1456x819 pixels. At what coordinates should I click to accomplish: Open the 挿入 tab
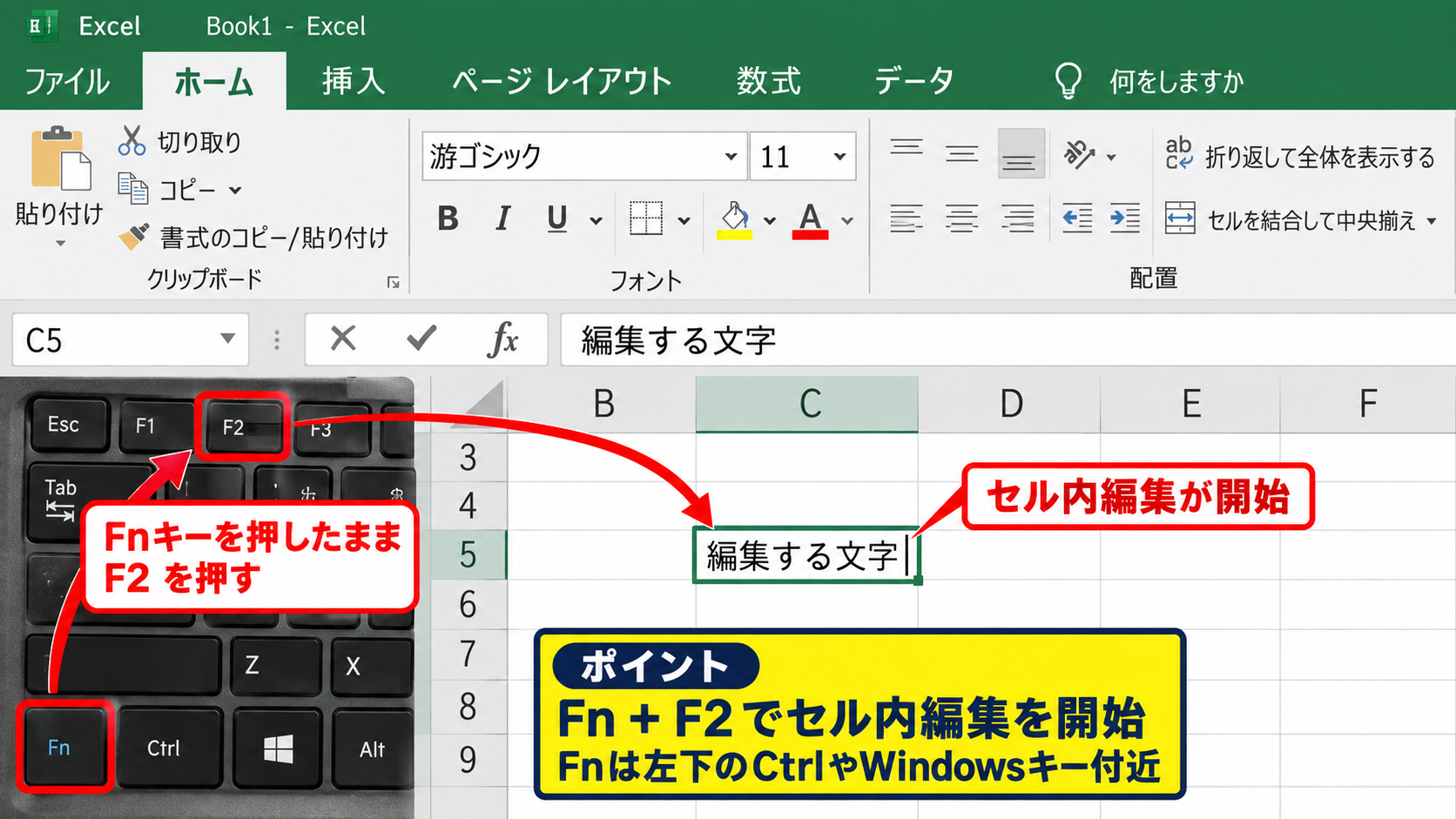(354, 82)
